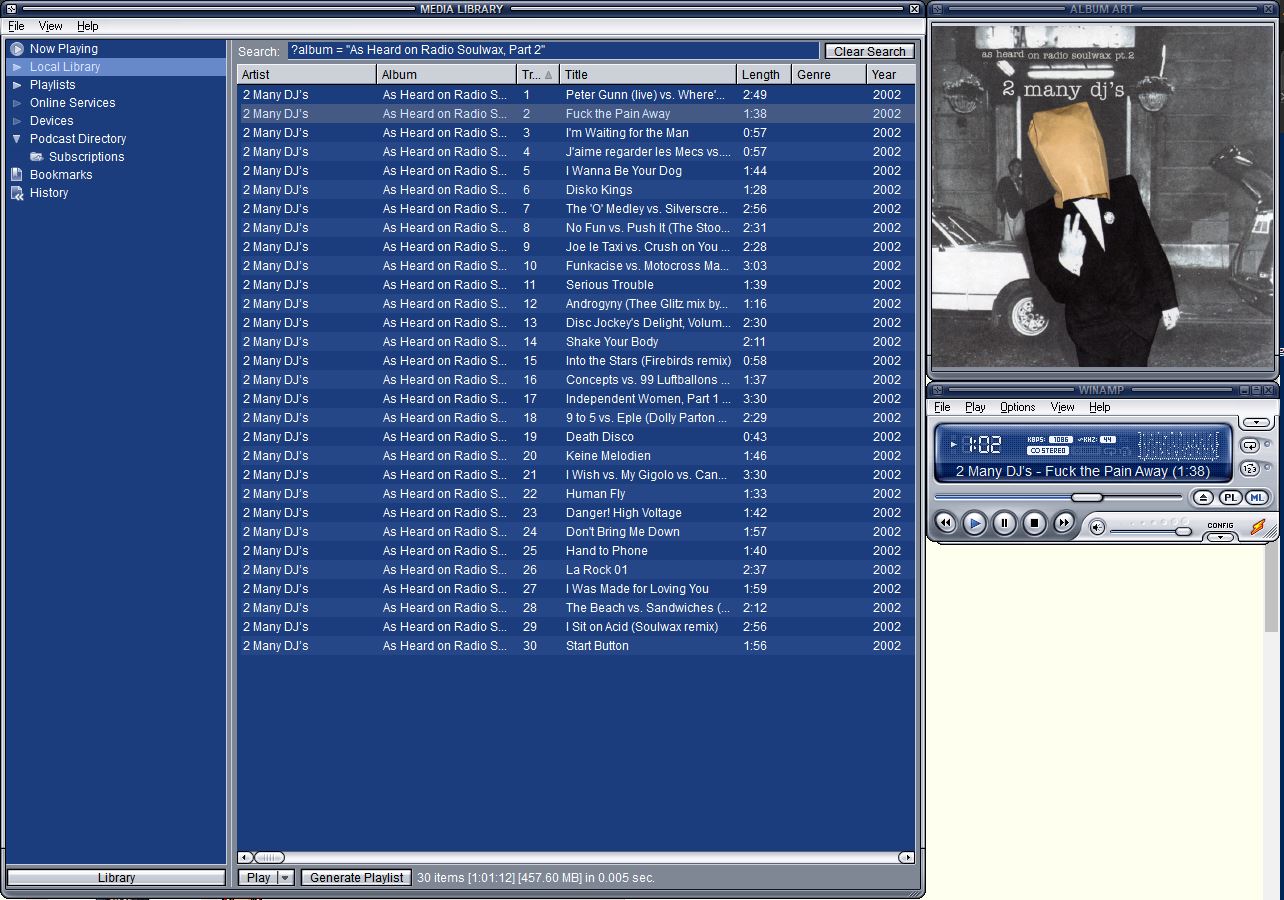Click the Now Playing play icon
Viewport: 1284px width, 900px height.
coord(17,48)
